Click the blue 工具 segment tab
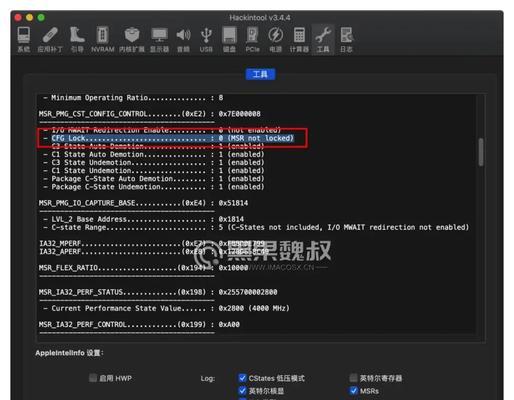 [260, 74]
